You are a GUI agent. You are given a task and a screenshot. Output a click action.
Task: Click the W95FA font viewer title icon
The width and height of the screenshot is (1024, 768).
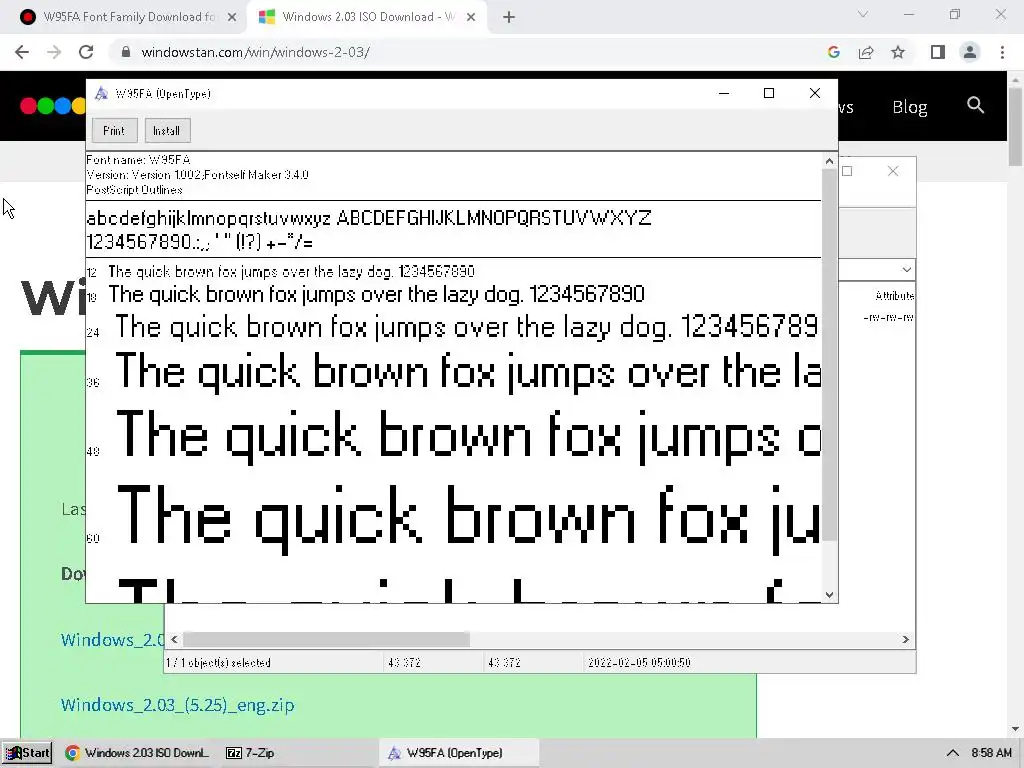pos(101,93)
